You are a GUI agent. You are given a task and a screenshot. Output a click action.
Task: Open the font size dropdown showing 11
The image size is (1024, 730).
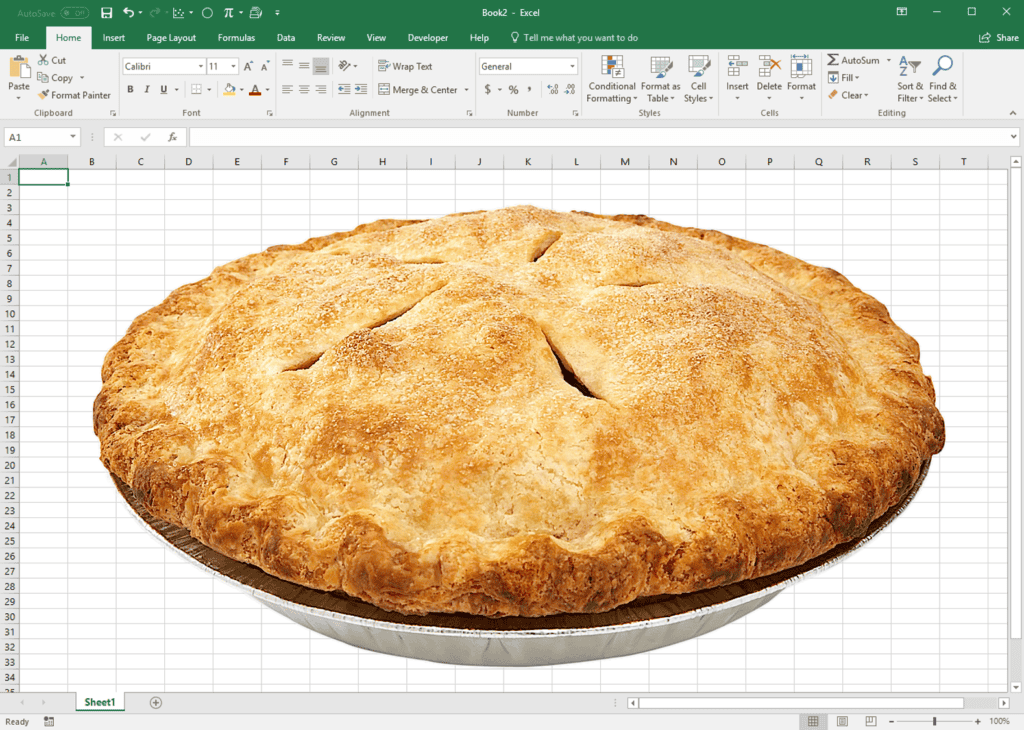(x=233, y=67)
